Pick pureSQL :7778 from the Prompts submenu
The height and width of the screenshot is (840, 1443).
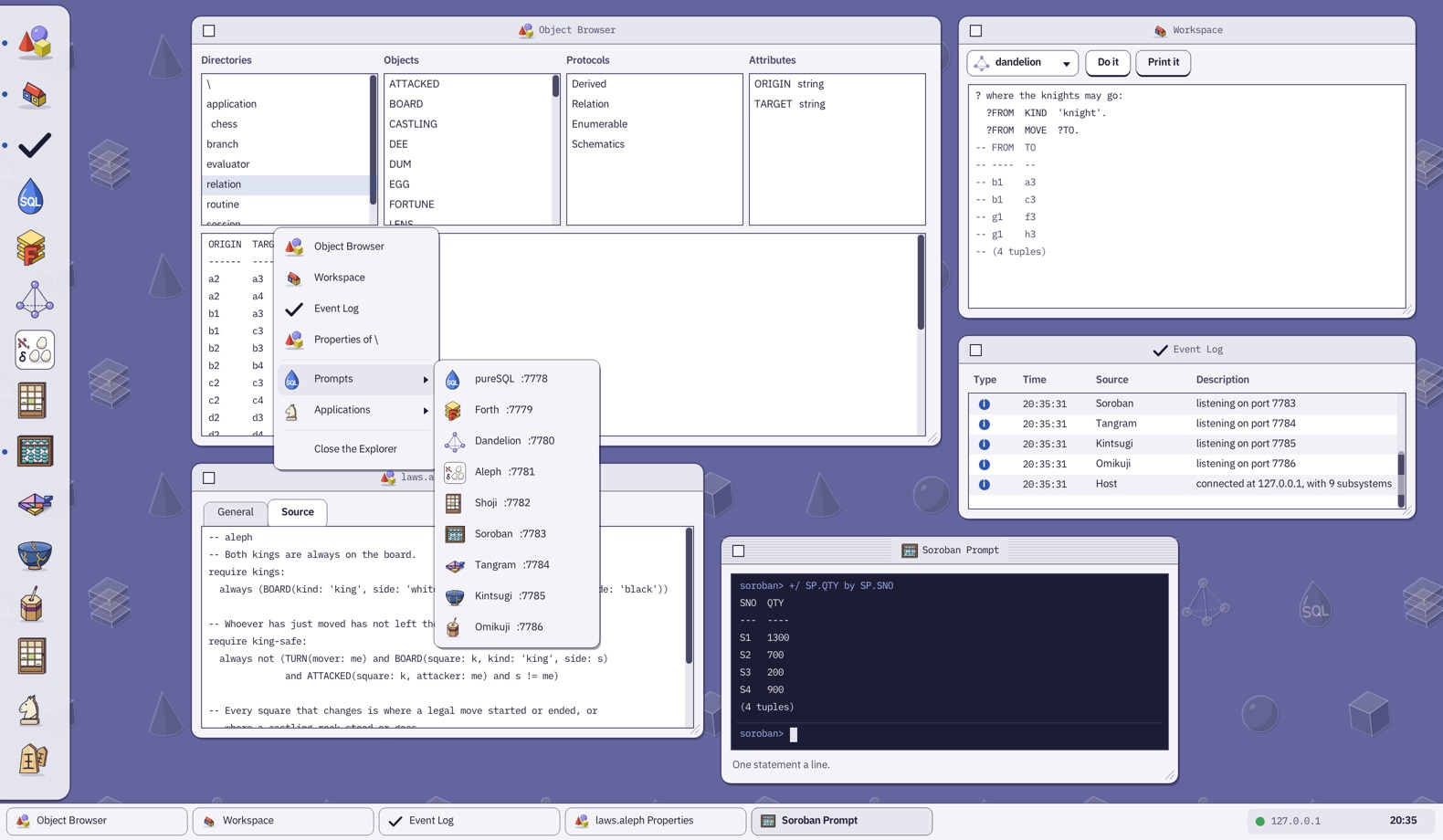517,379
